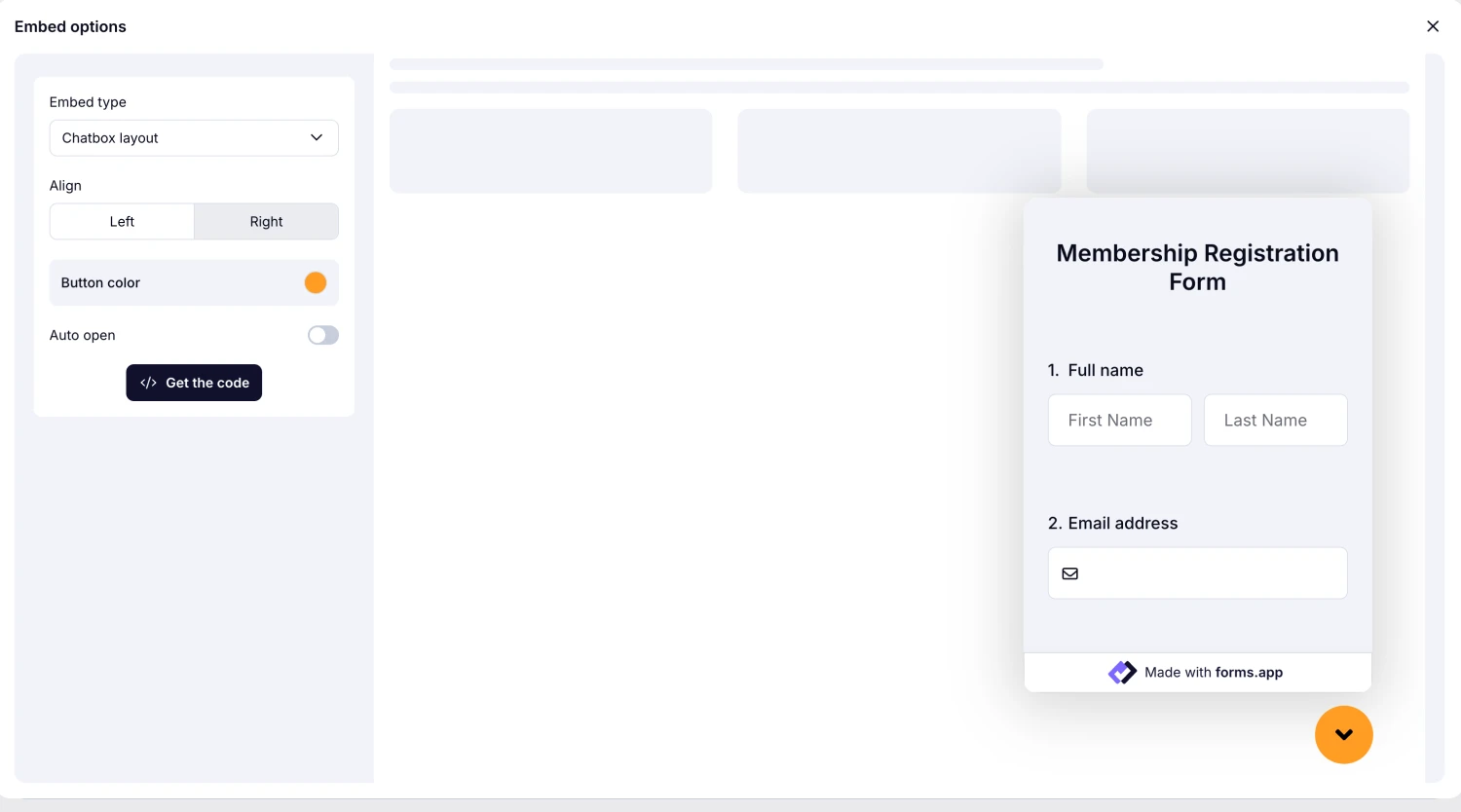1461x812 pixels.
Task: Open the Embed type dropdown
Action: [194, 137]
